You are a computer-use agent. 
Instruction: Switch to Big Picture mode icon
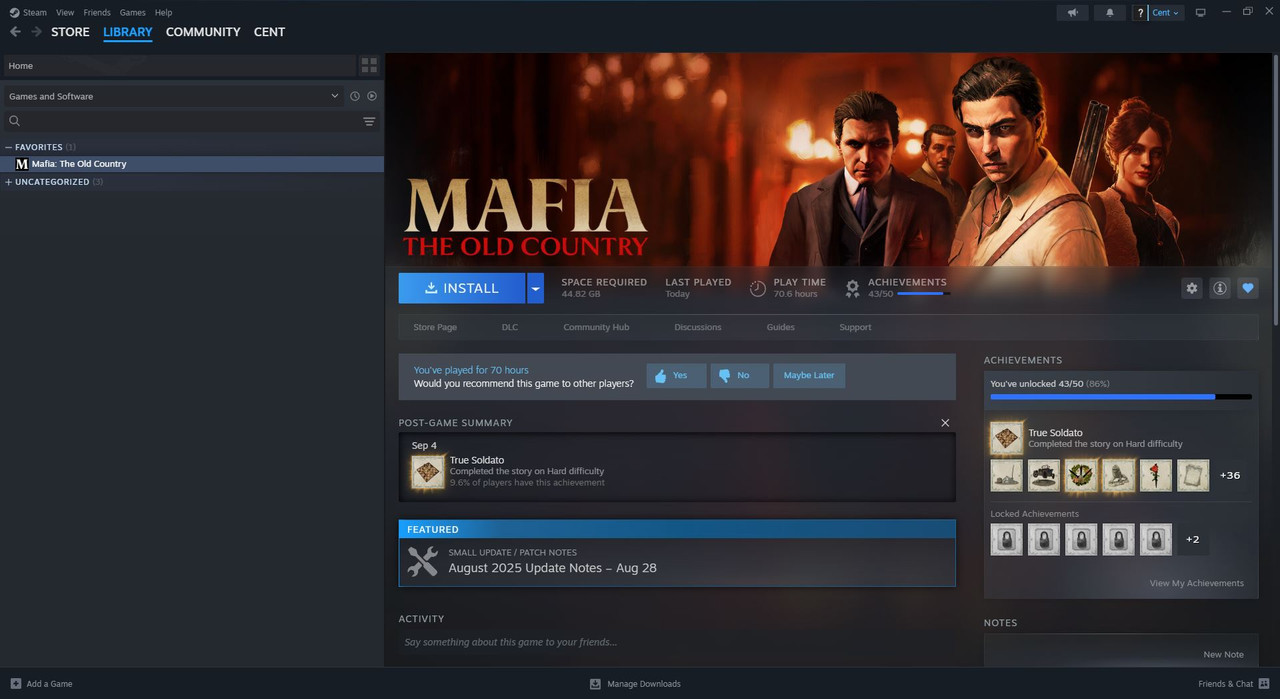click(1201, 12)
